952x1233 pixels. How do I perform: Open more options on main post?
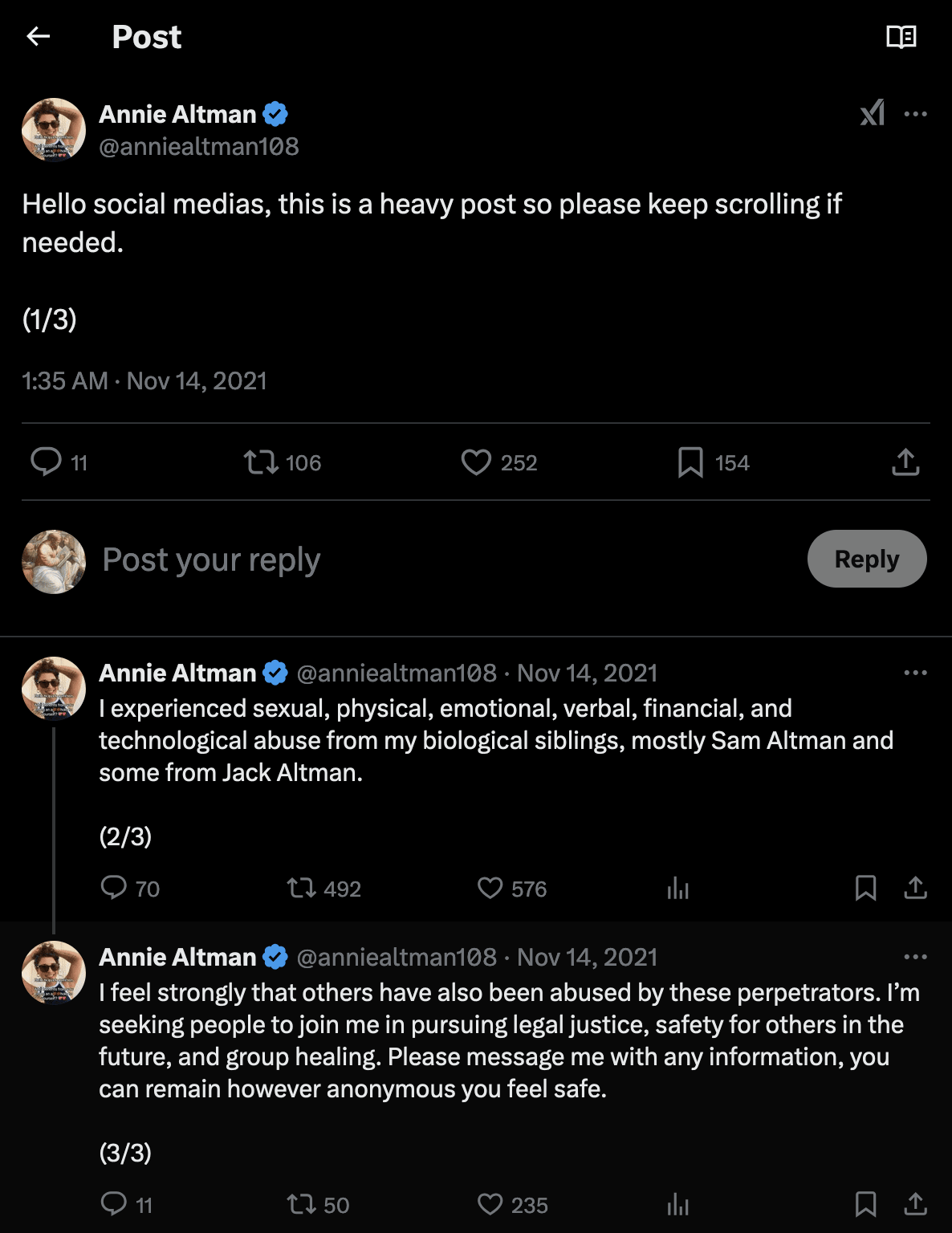point(915,114)
